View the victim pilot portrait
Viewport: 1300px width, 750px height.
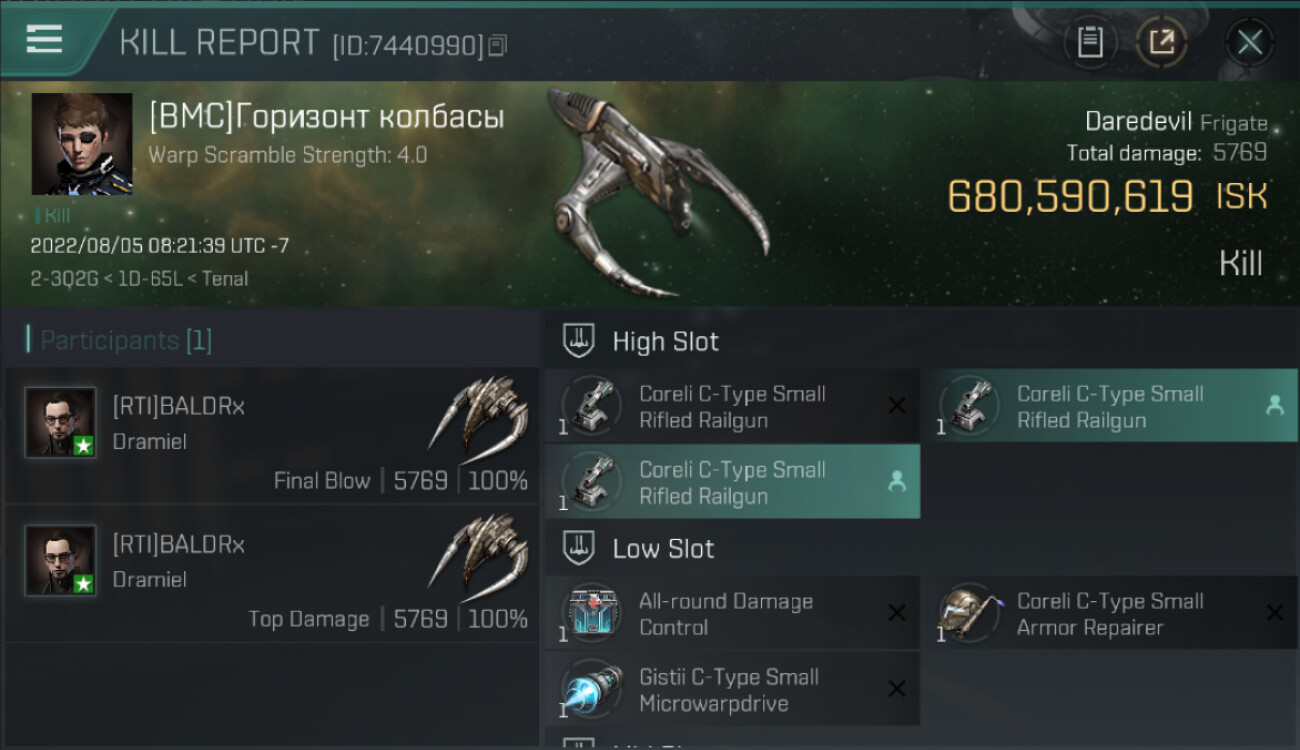tap(82, 144)
